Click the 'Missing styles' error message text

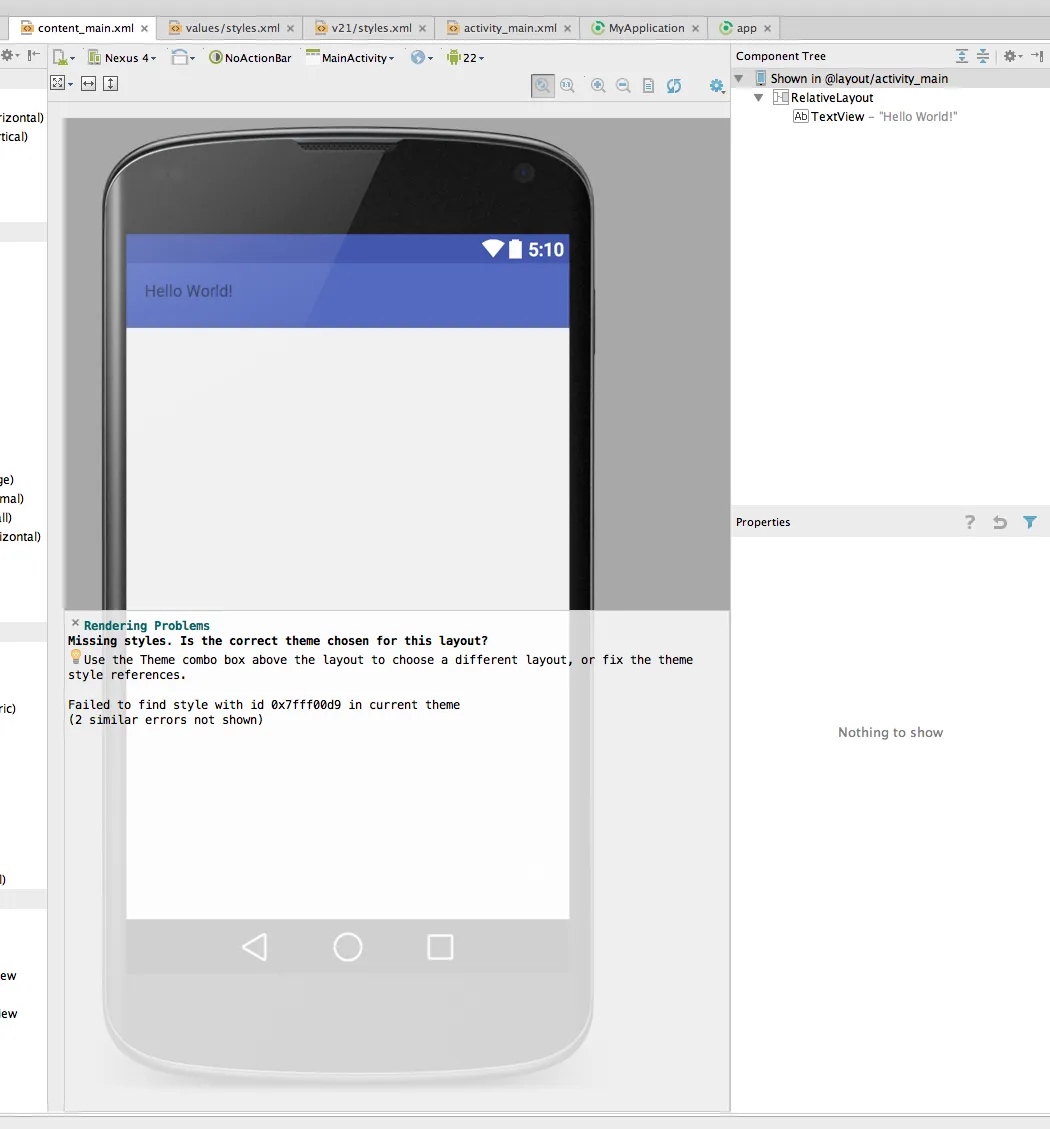pyautogui.click(x=278, y=641)
